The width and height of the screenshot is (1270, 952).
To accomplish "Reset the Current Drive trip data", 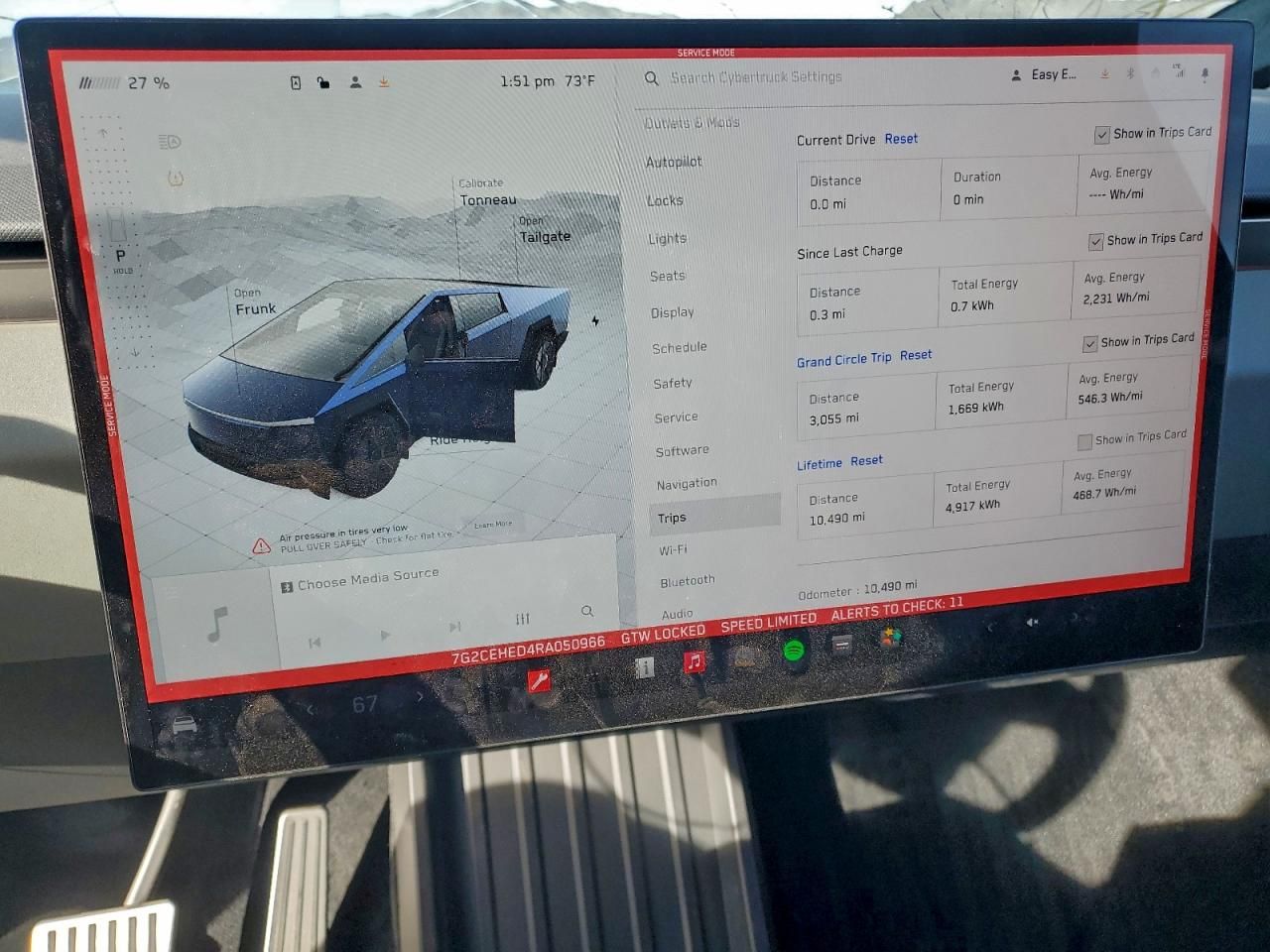I will (901, 139).
